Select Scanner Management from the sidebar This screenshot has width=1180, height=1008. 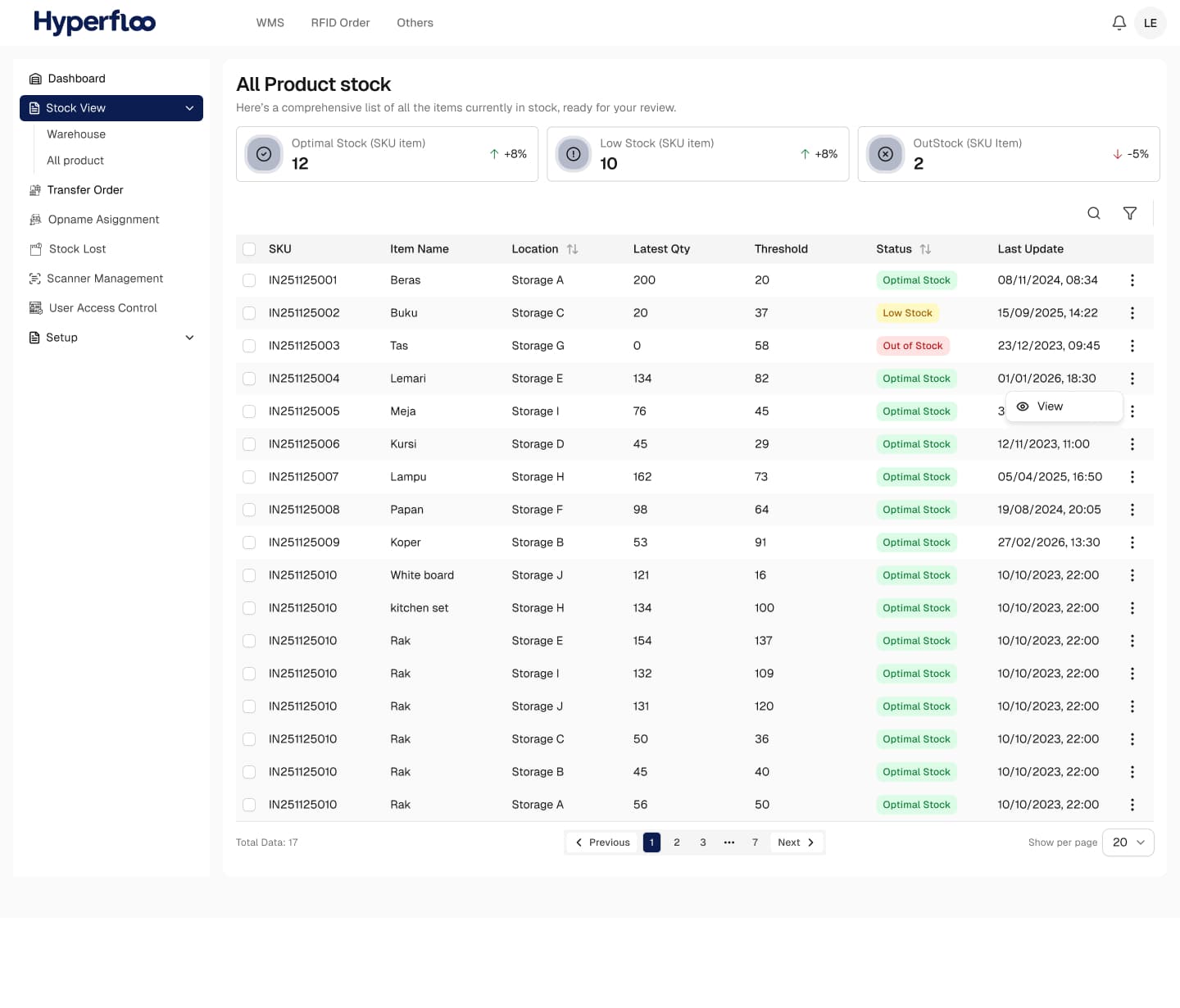(105, 278)
